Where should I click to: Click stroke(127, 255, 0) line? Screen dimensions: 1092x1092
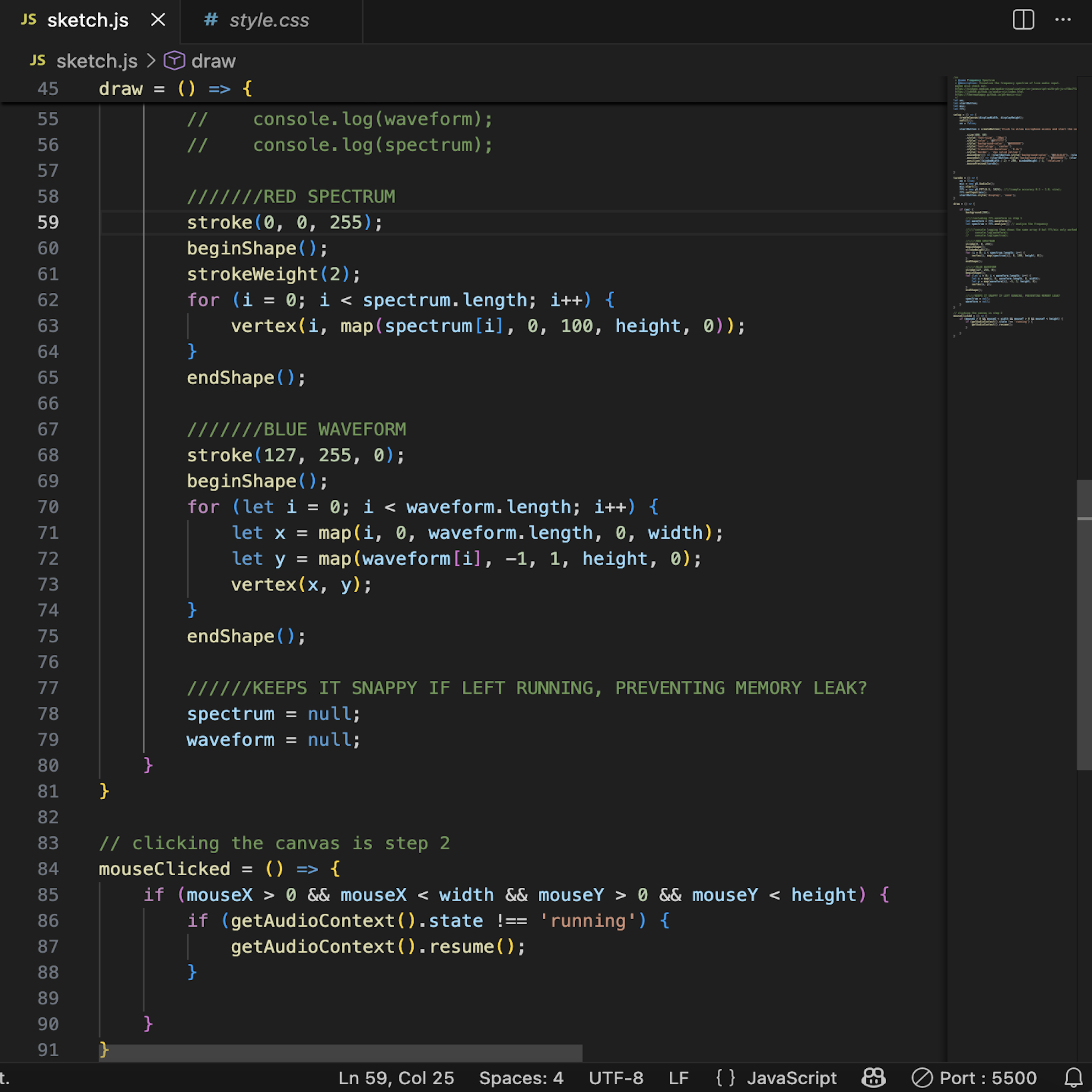tap(296, 456)
